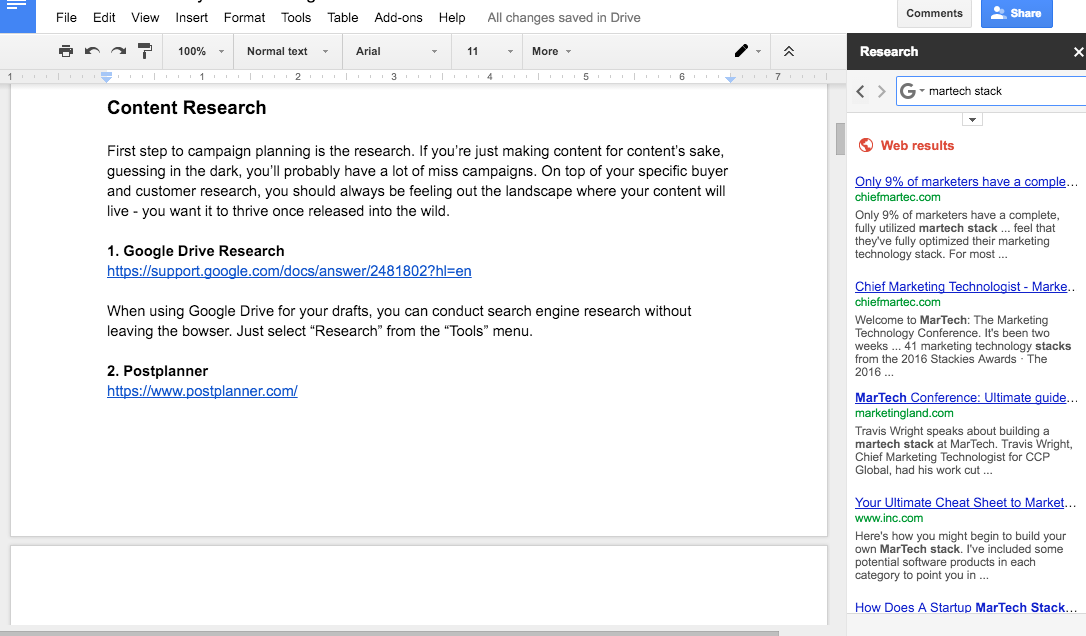Screen dimensions: 1086x636
Task: Redo the last action
Action: pyautogui.click(x=118, y=51)
